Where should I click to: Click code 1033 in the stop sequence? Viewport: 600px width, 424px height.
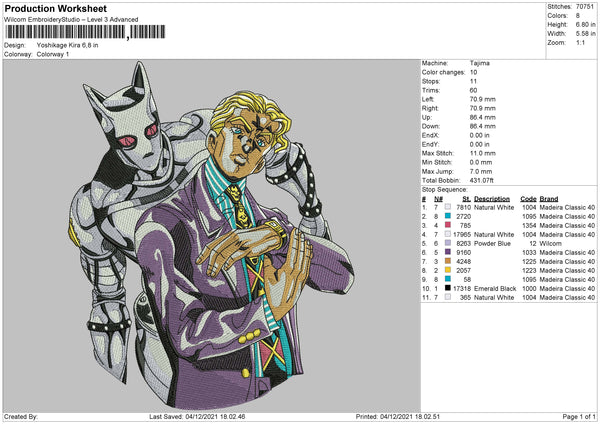(x=529, y=253)
